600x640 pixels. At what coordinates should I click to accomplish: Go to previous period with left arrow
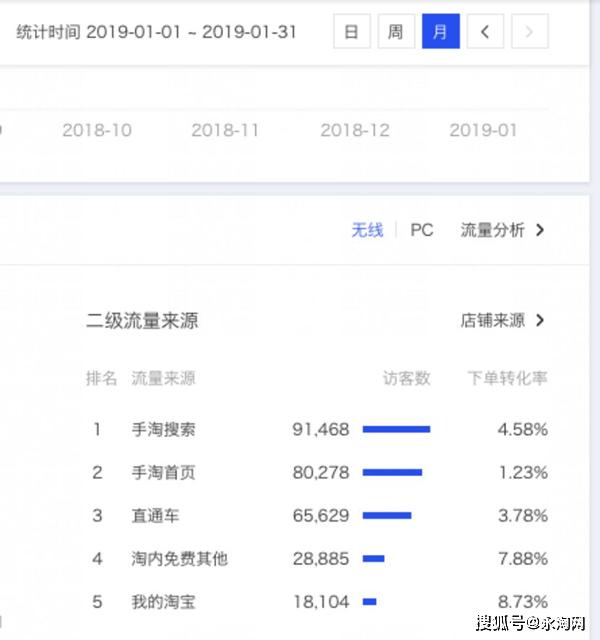(x=485, y=32)
